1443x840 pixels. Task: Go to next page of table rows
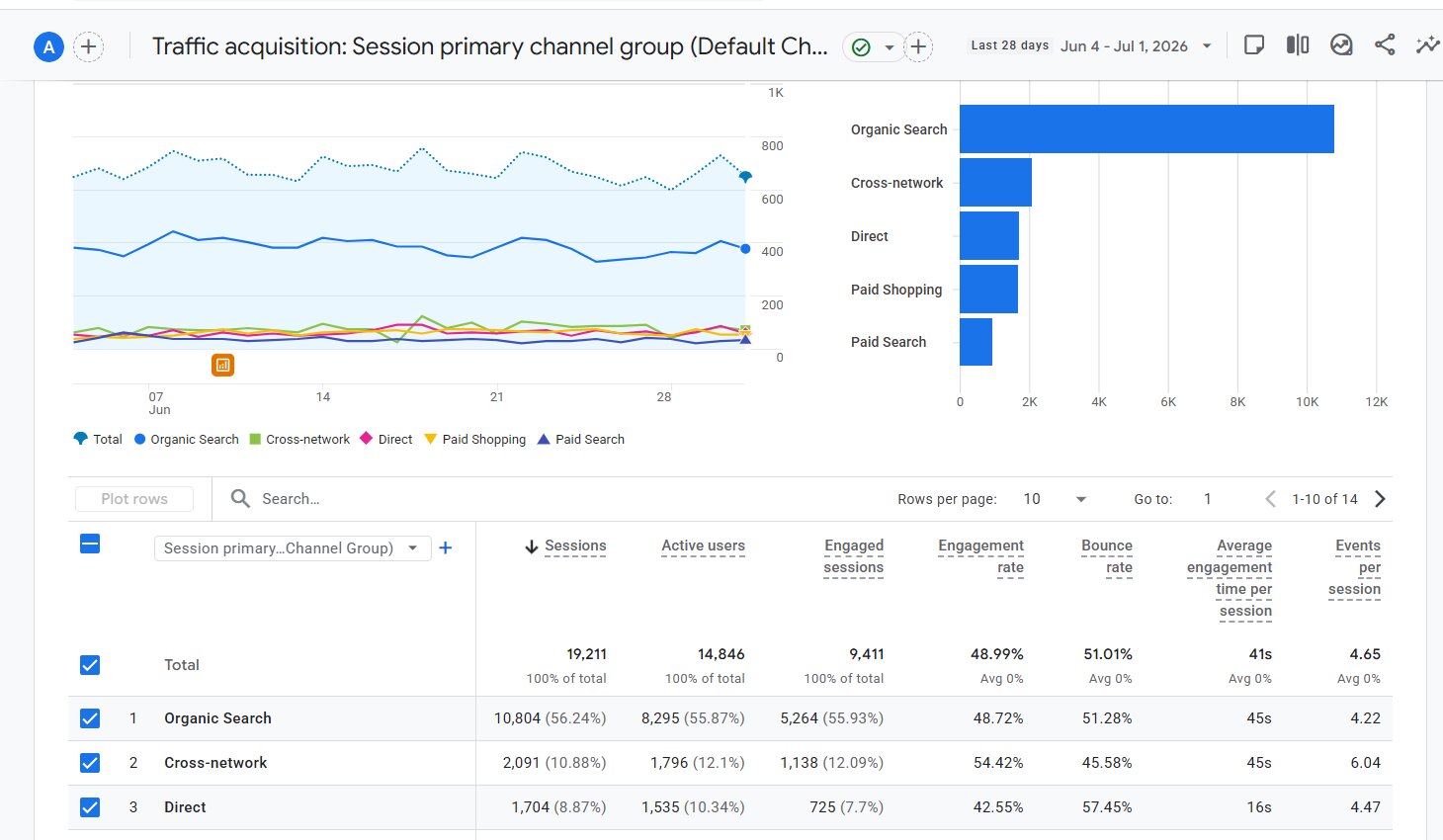pos(1381,499)
